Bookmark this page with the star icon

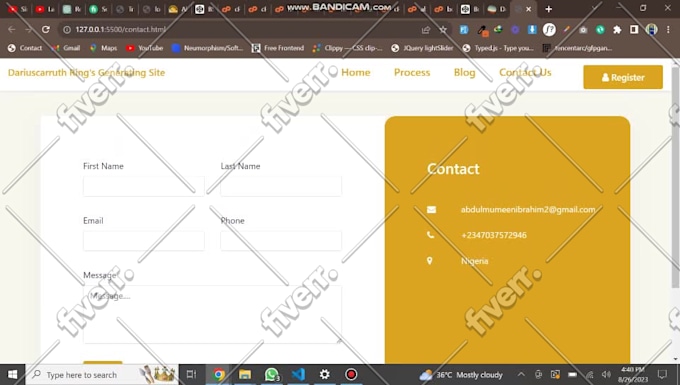point(443,29)
